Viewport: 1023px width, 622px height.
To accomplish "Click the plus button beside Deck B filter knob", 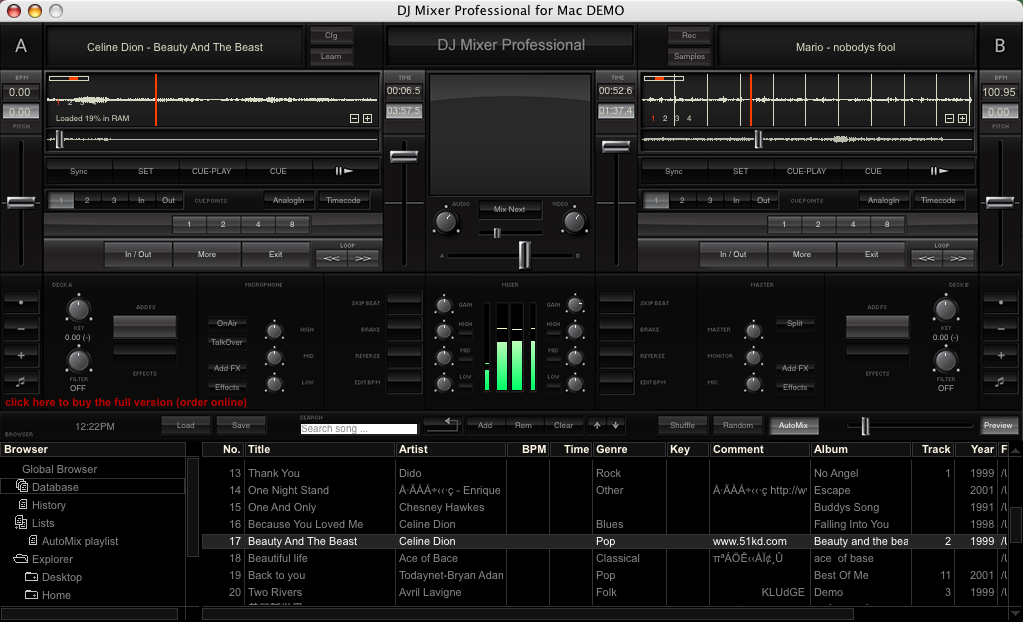I will pos(1001,355).
